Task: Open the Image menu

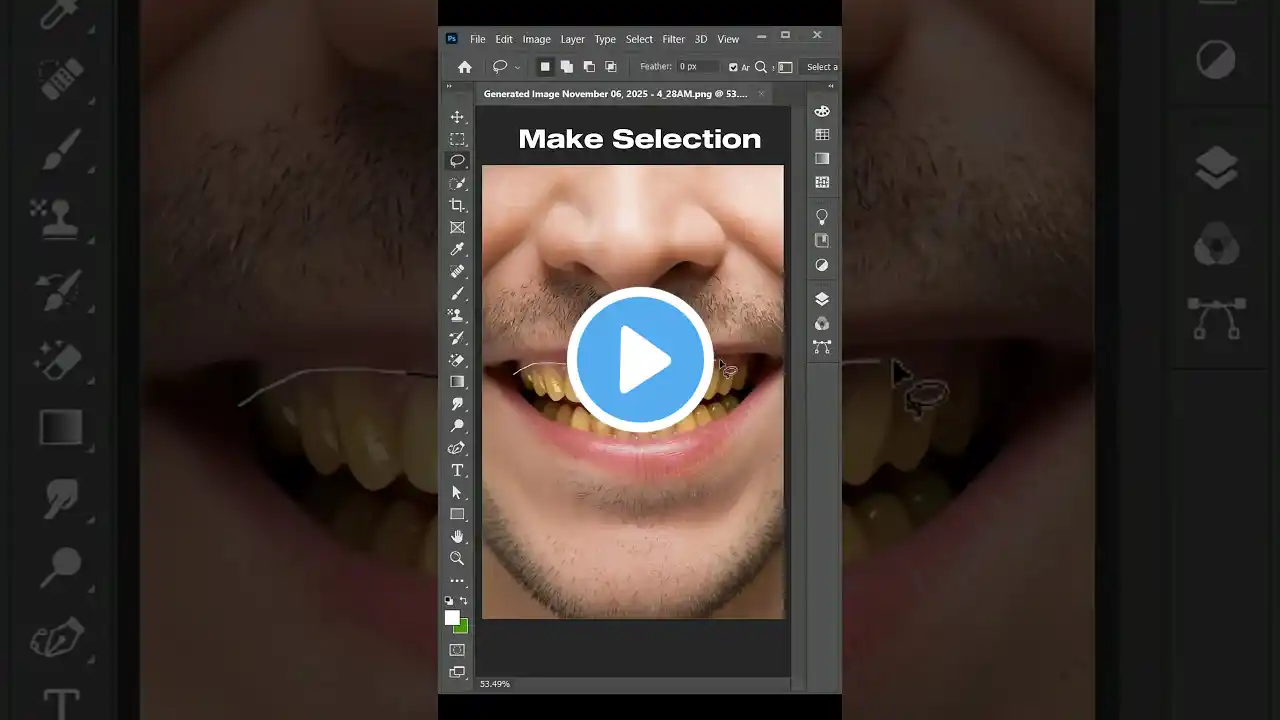Action: pyautogui.click(x=536, y=39)
